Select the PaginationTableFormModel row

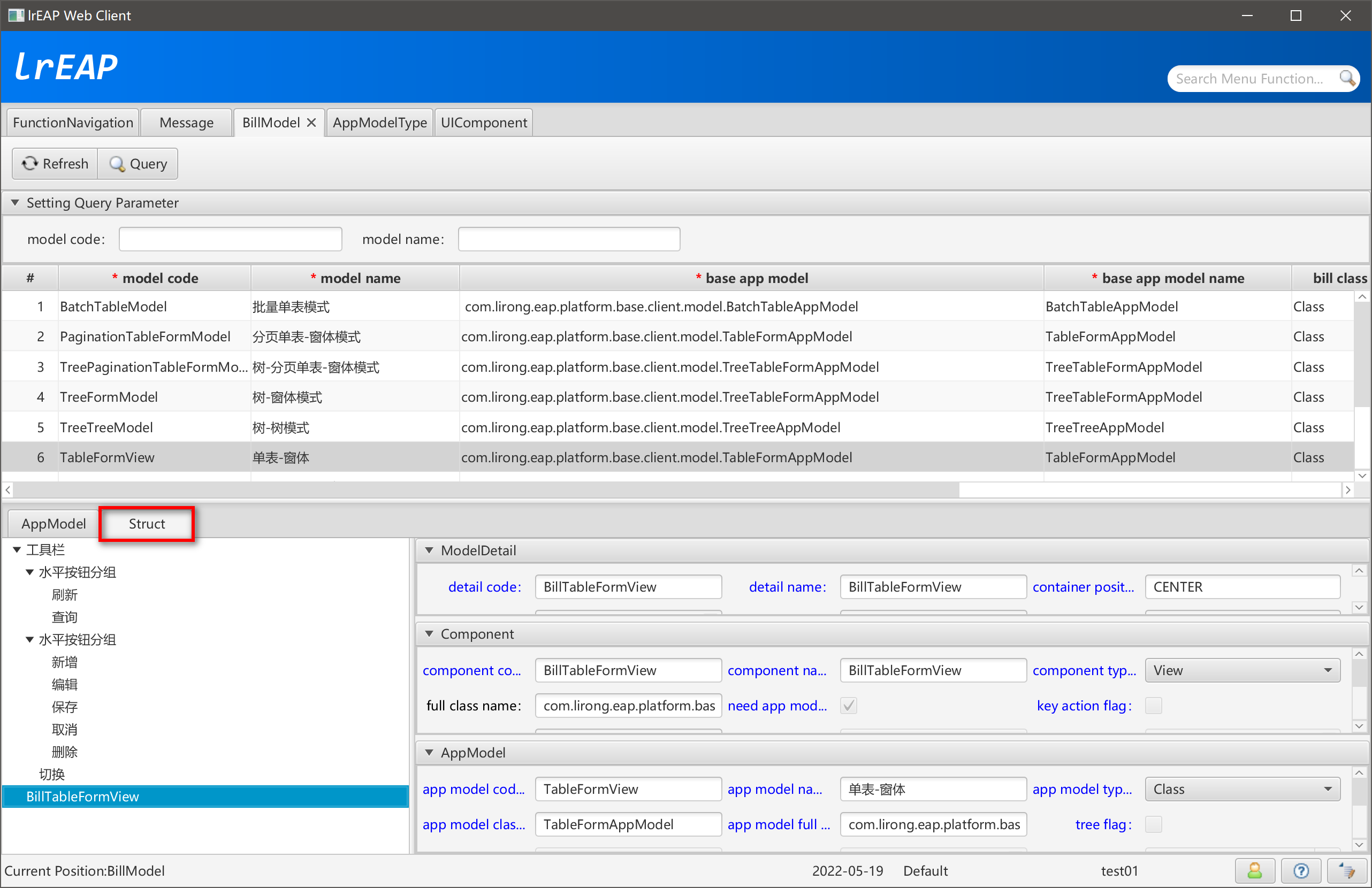click(678, 336)
